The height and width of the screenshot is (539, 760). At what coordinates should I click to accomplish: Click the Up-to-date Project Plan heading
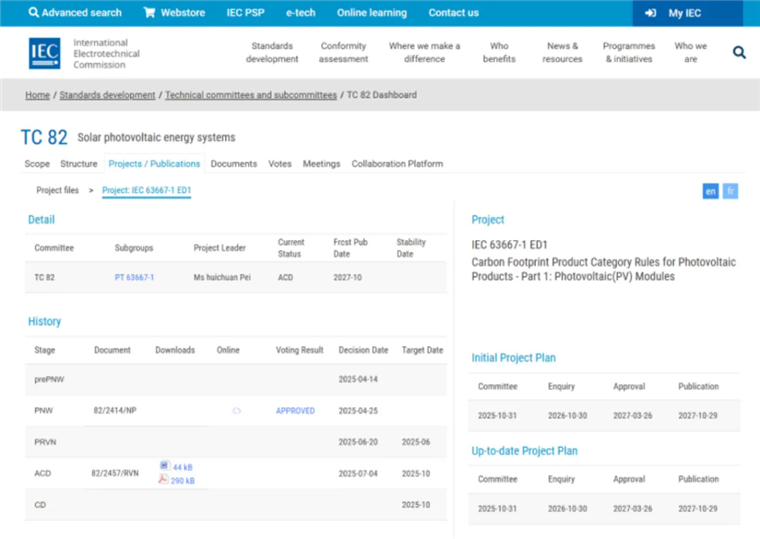tap(524, 451)
